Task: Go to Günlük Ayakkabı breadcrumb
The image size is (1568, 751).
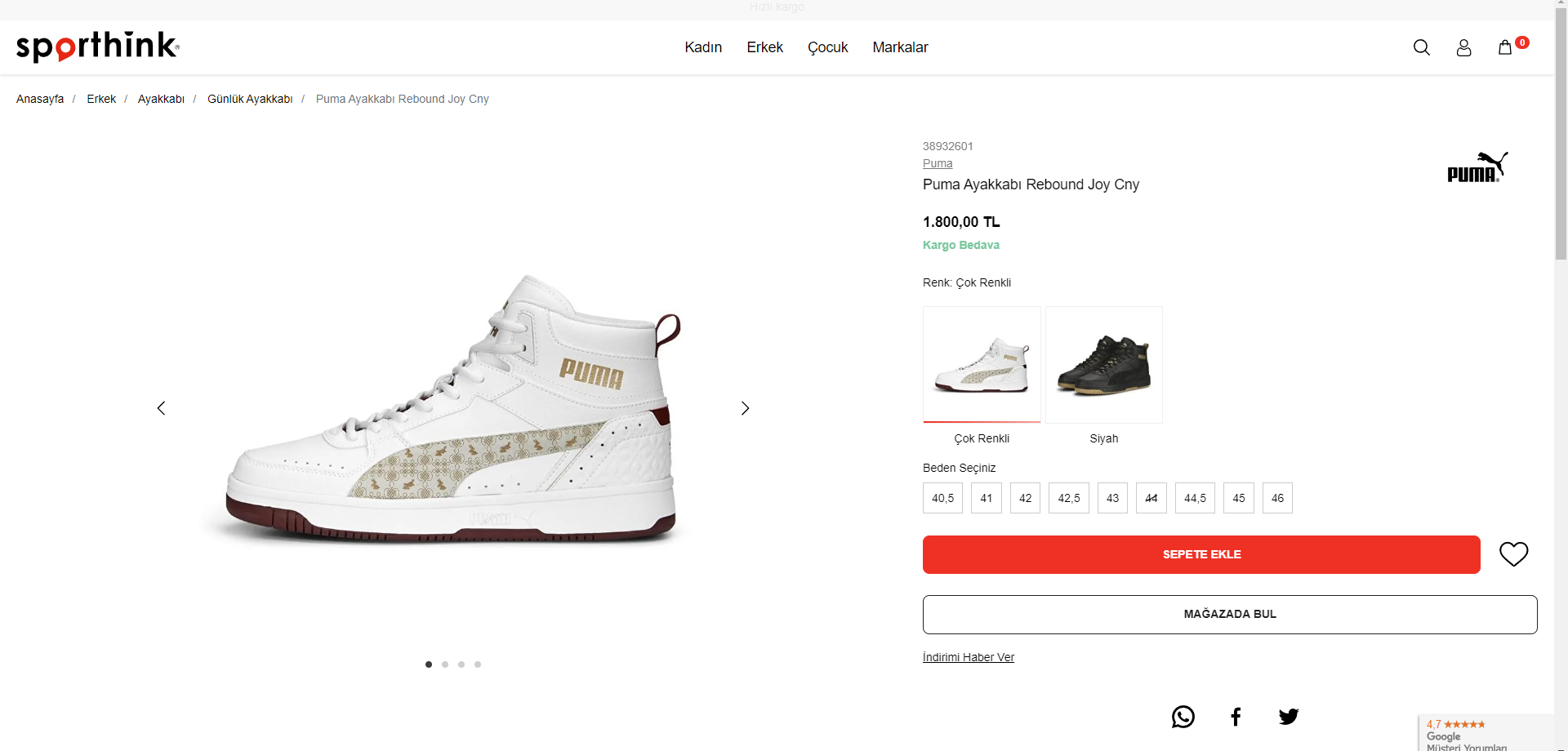Action: pos(250,99)
